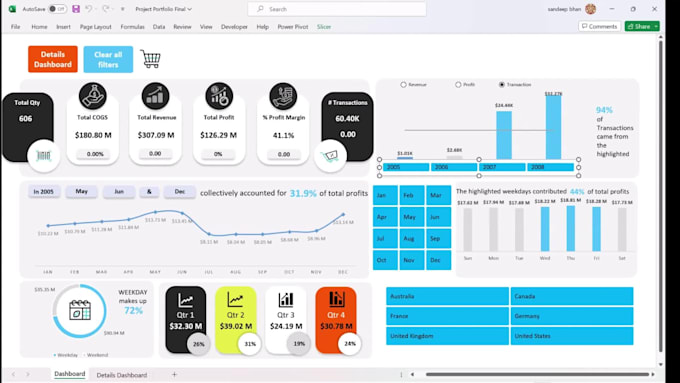Click the Excel app icon in title bar
The width and height of the screenshot is (680, 383).
click(x=13, y=9)
